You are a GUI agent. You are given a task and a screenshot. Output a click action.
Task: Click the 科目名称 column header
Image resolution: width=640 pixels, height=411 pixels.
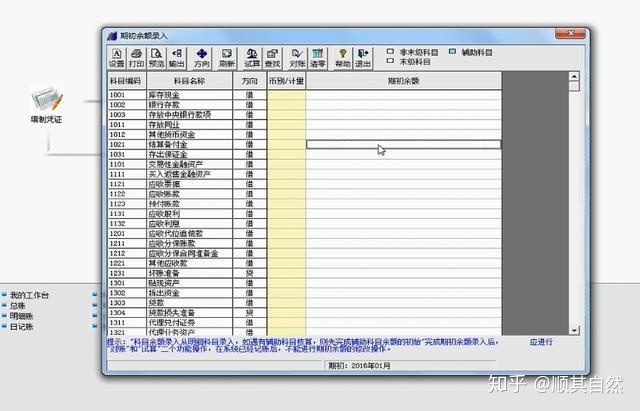tap(190, 81)
